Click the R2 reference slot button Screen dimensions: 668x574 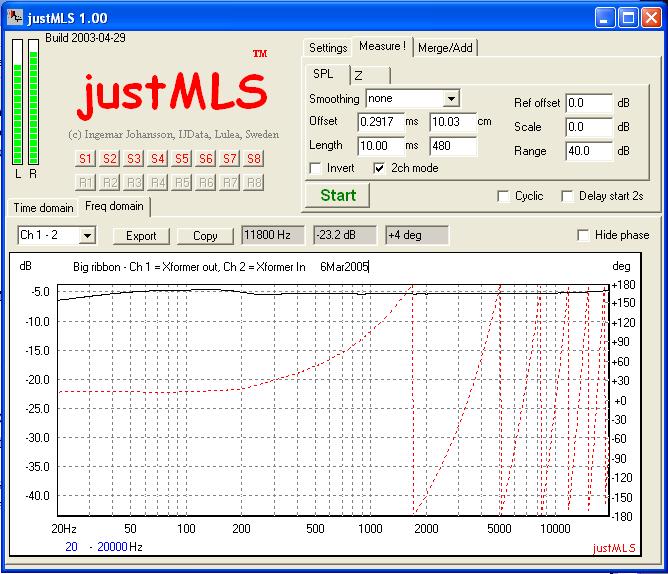tap(109, 182)
